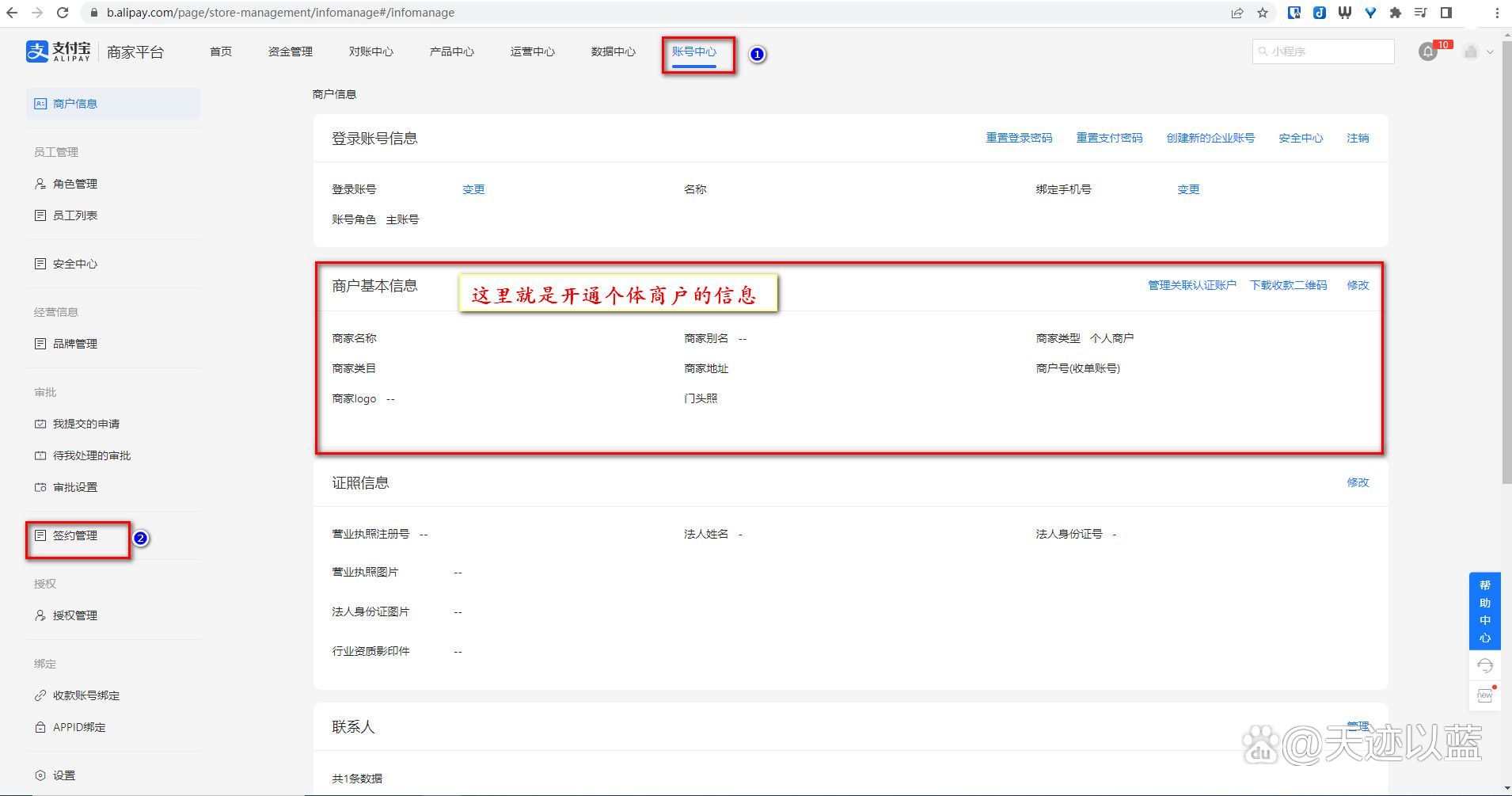
Task: Open 安全中心 in the sidebar
Action: pyautogui.click(x=75, y=264)
